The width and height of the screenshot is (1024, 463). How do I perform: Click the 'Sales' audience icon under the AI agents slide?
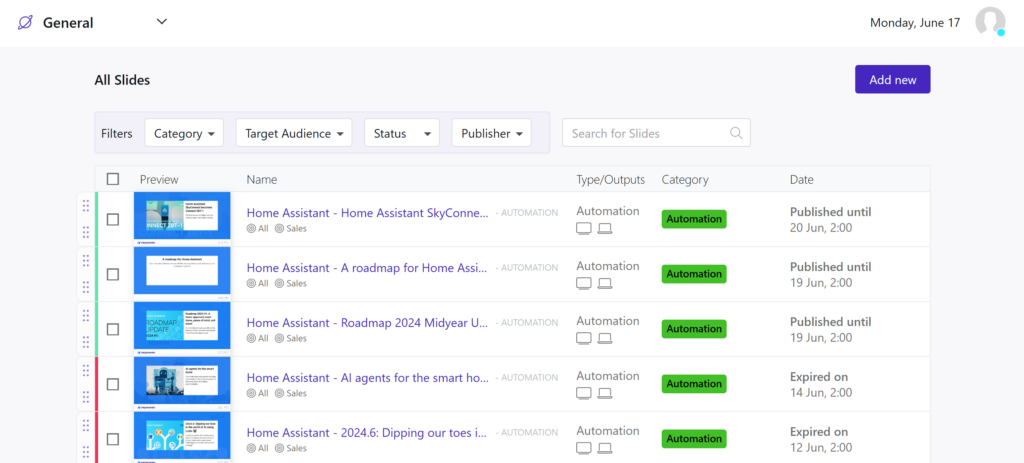point(280,393)
